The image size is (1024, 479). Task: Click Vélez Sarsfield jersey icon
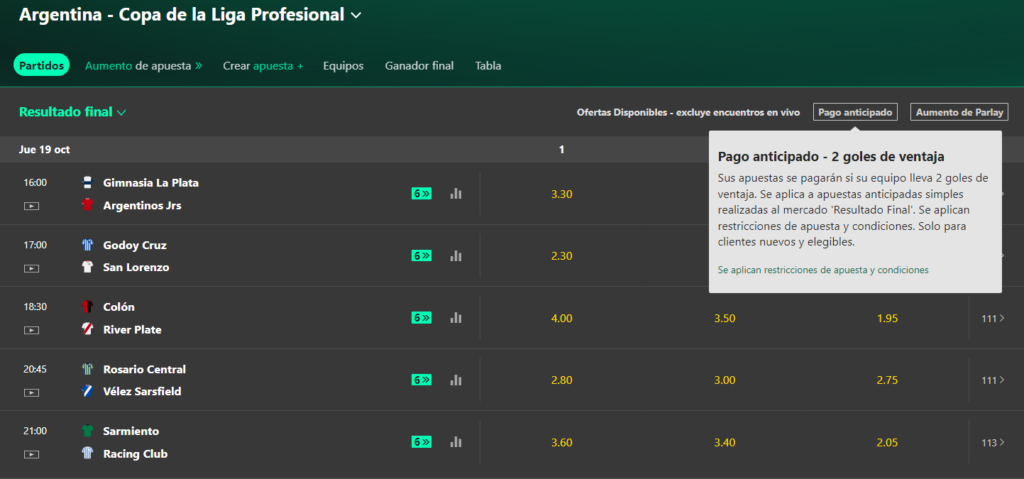click(88, 391)
